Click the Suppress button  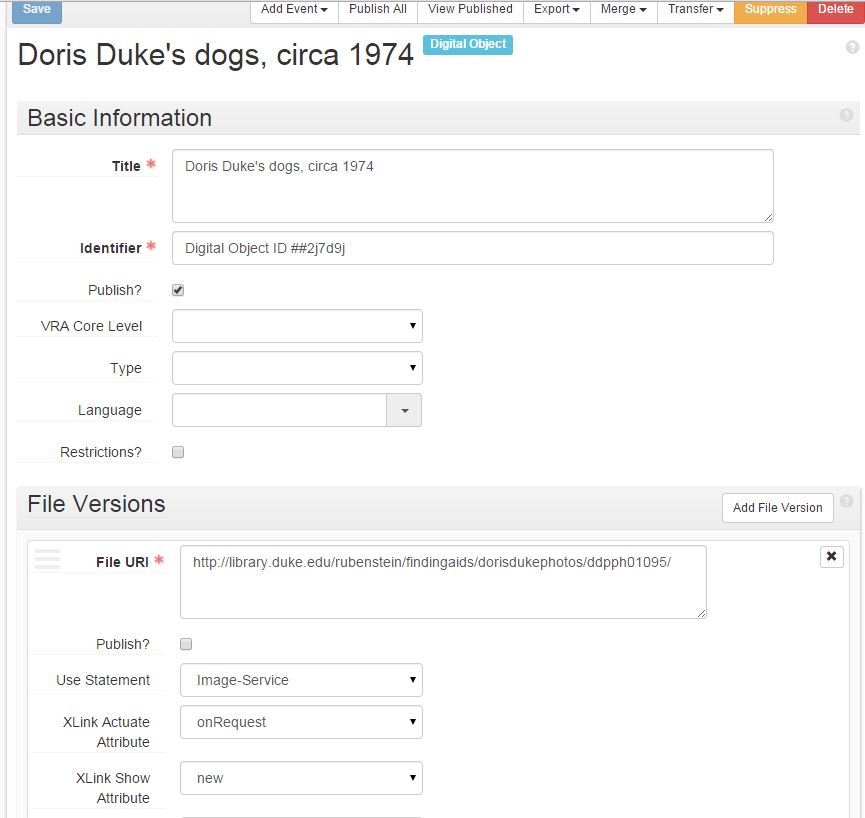coord(770,10)
